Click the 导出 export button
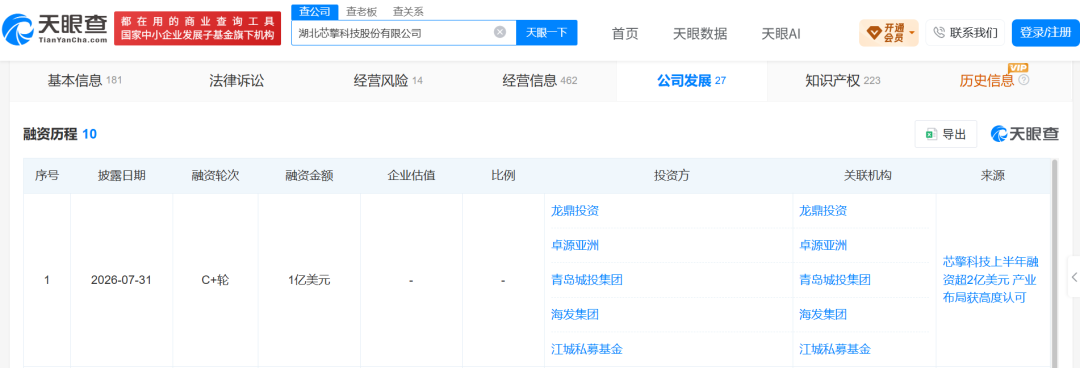This screenshot has width=1080, height=368. point(946,134)
